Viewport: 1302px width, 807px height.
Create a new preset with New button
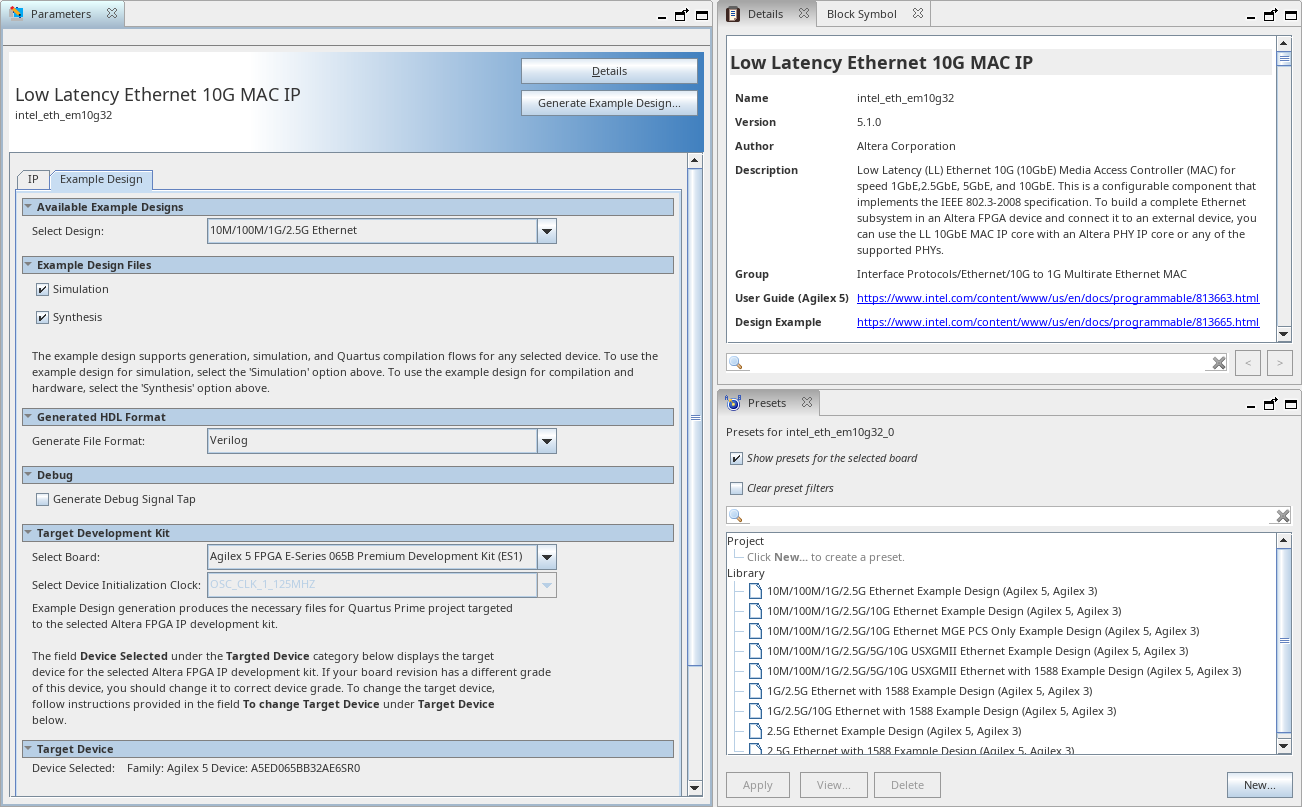point(1260,785)
